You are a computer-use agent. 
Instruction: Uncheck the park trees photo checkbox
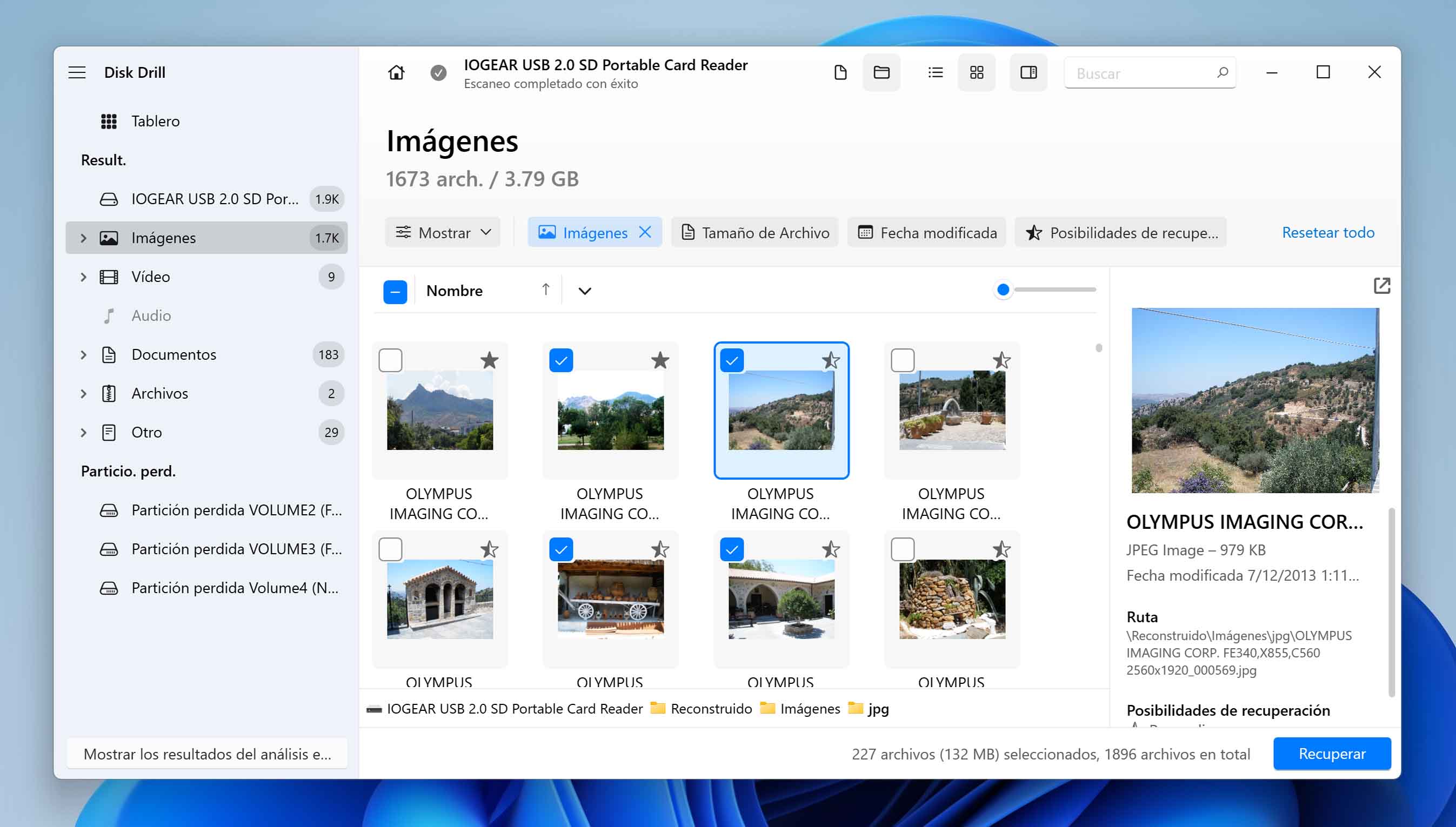pos(561,360)
